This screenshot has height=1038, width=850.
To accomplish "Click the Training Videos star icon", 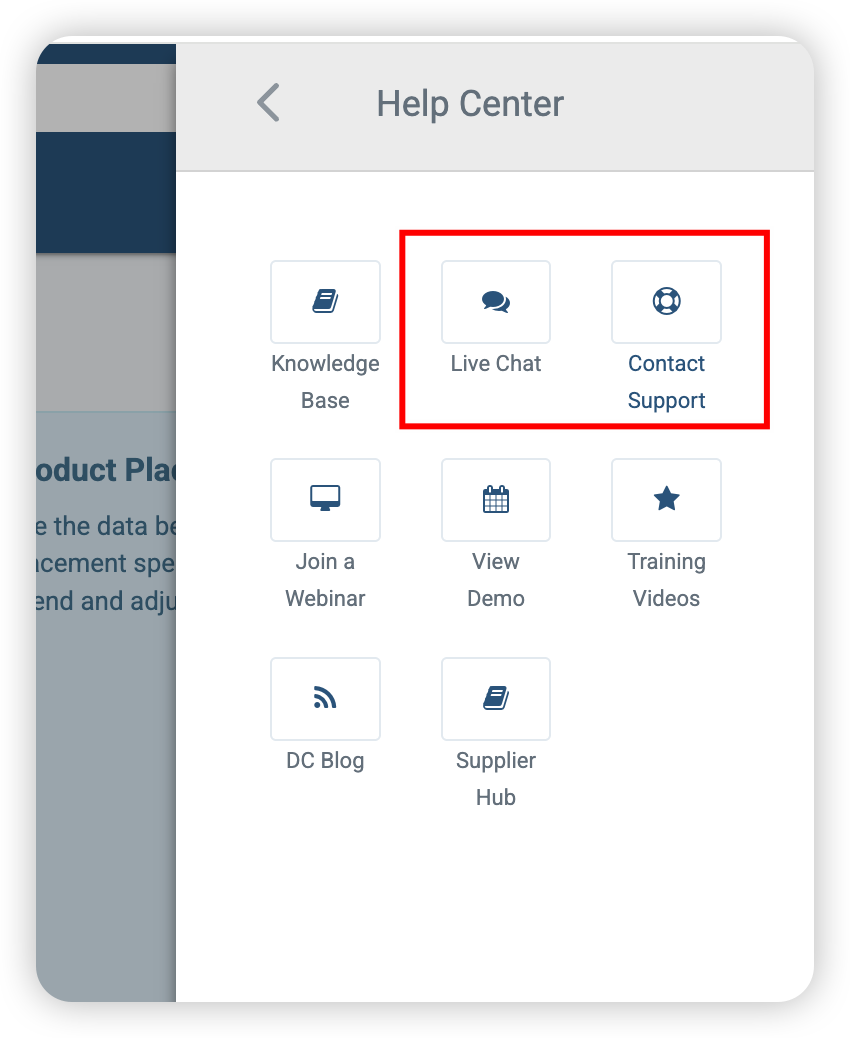I will click(666, 499).
